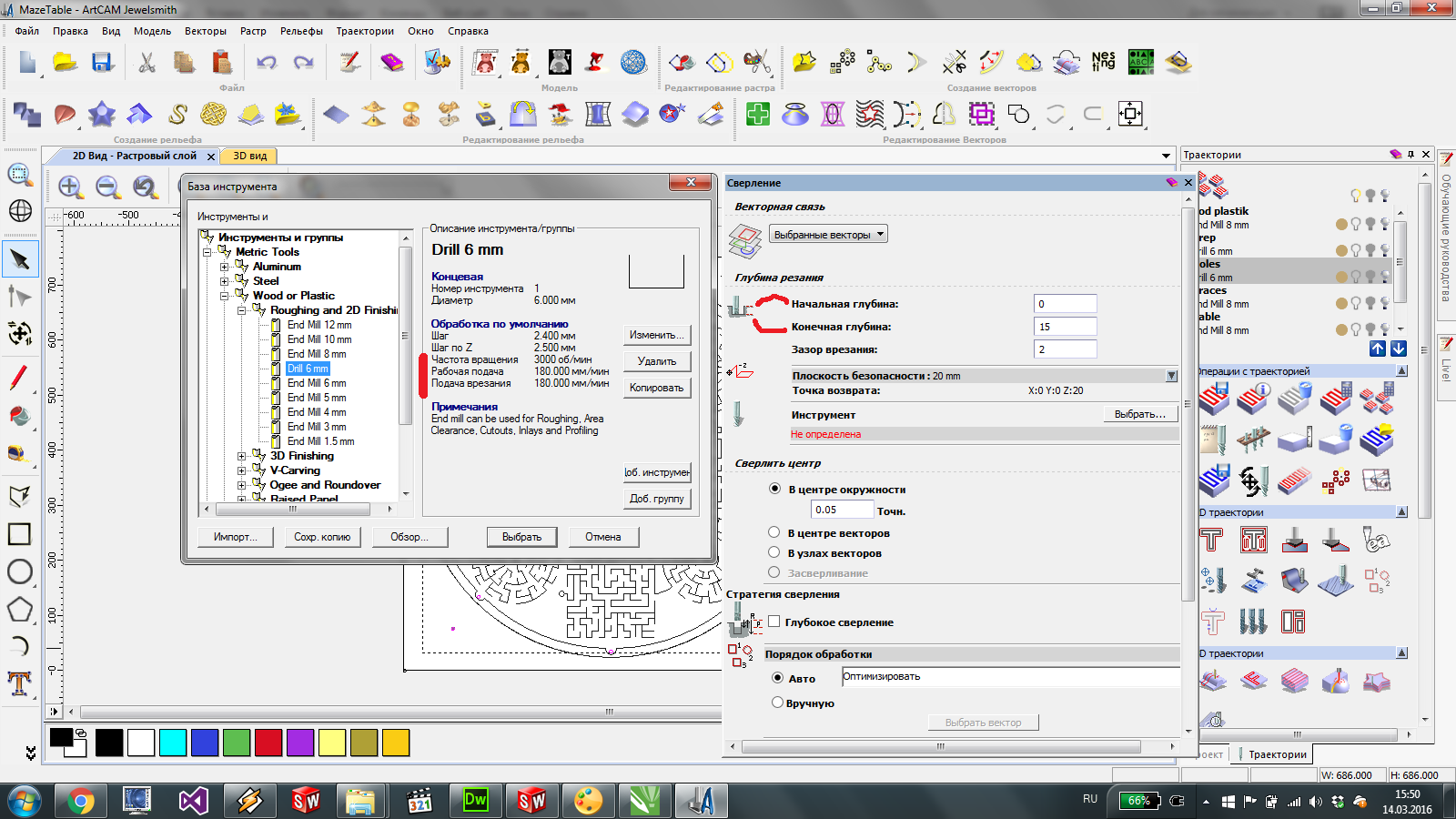Viewport: 1456px width, 819px height.
Task: Switch to the '3D вид' tab
Action: pos(250,156)
